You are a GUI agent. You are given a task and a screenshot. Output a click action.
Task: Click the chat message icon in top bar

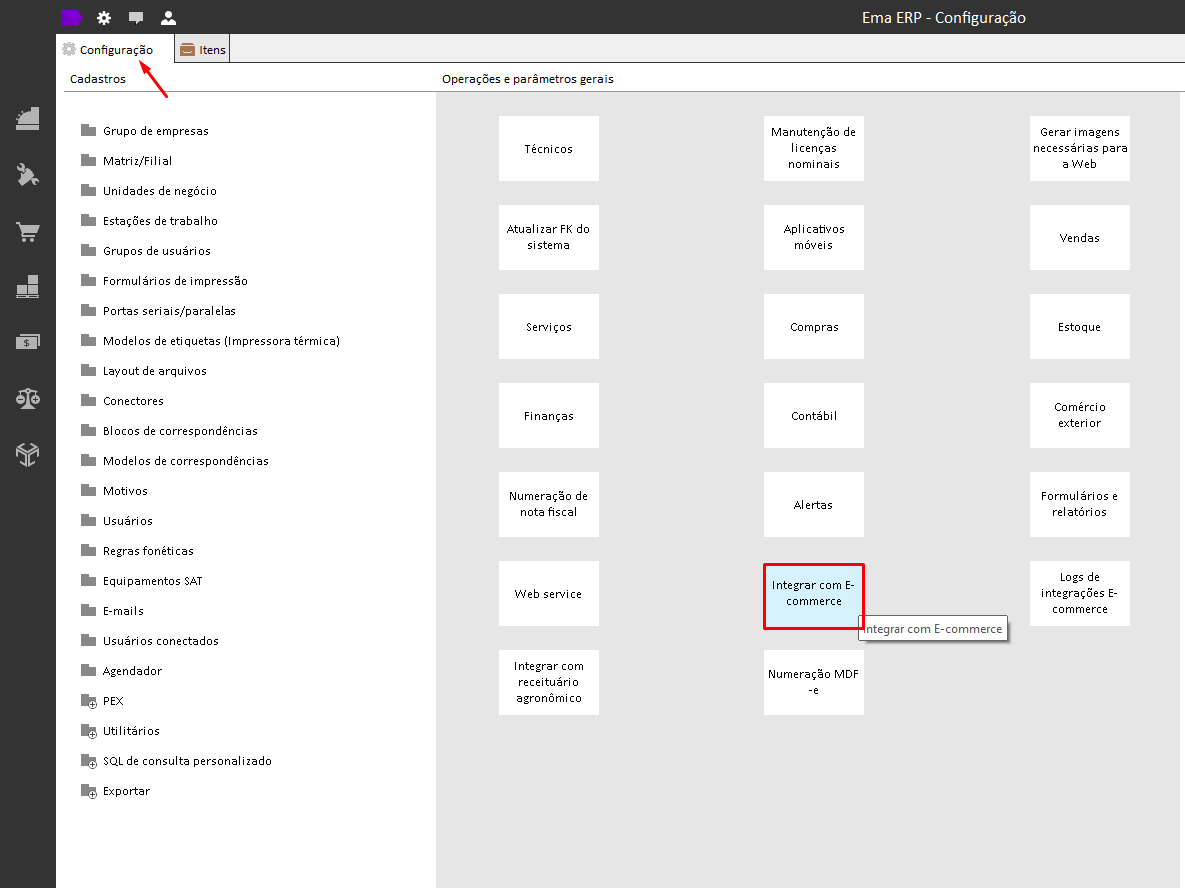click(136, 17)
